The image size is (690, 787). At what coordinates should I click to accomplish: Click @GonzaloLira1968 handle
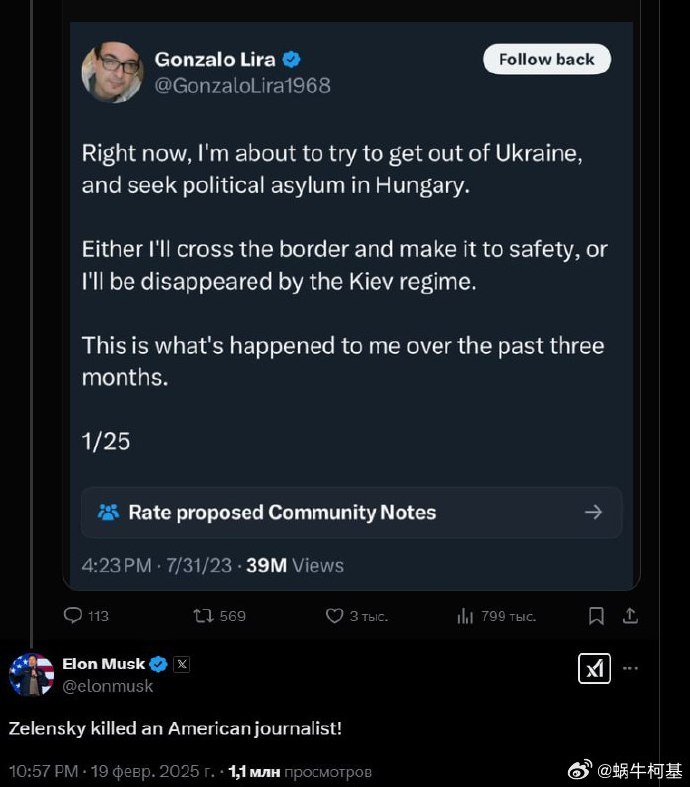click(242, 86)
